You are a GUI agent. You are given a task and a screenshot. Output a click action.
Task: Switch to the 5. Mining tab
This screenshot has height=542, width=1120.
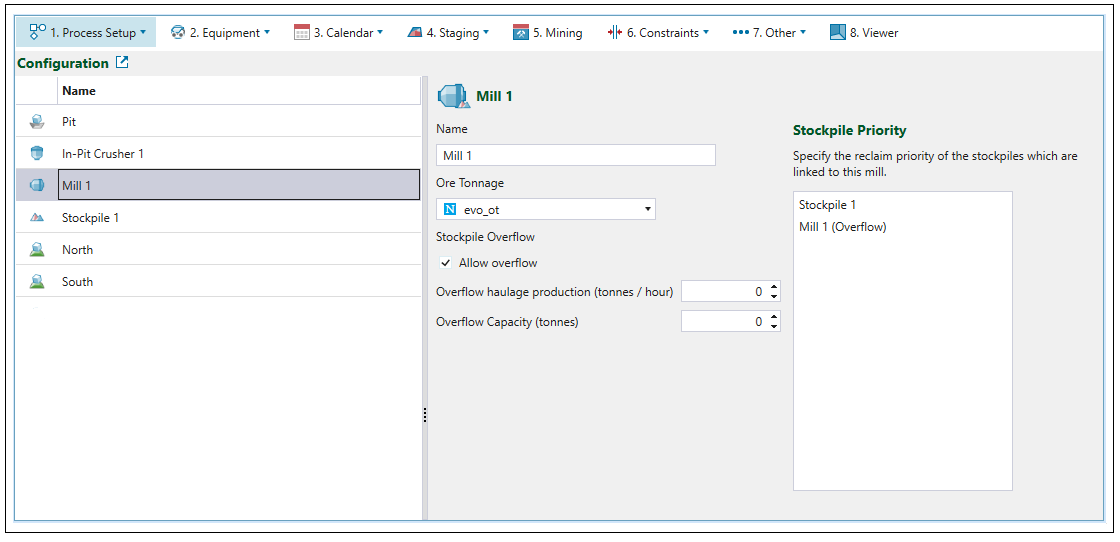click(547, 33)
